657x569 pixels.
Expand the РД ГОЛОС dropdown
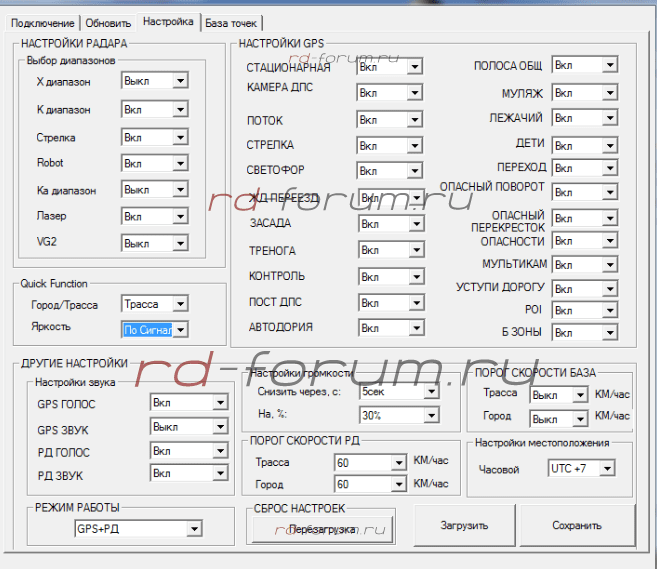(x=189, y=451)
